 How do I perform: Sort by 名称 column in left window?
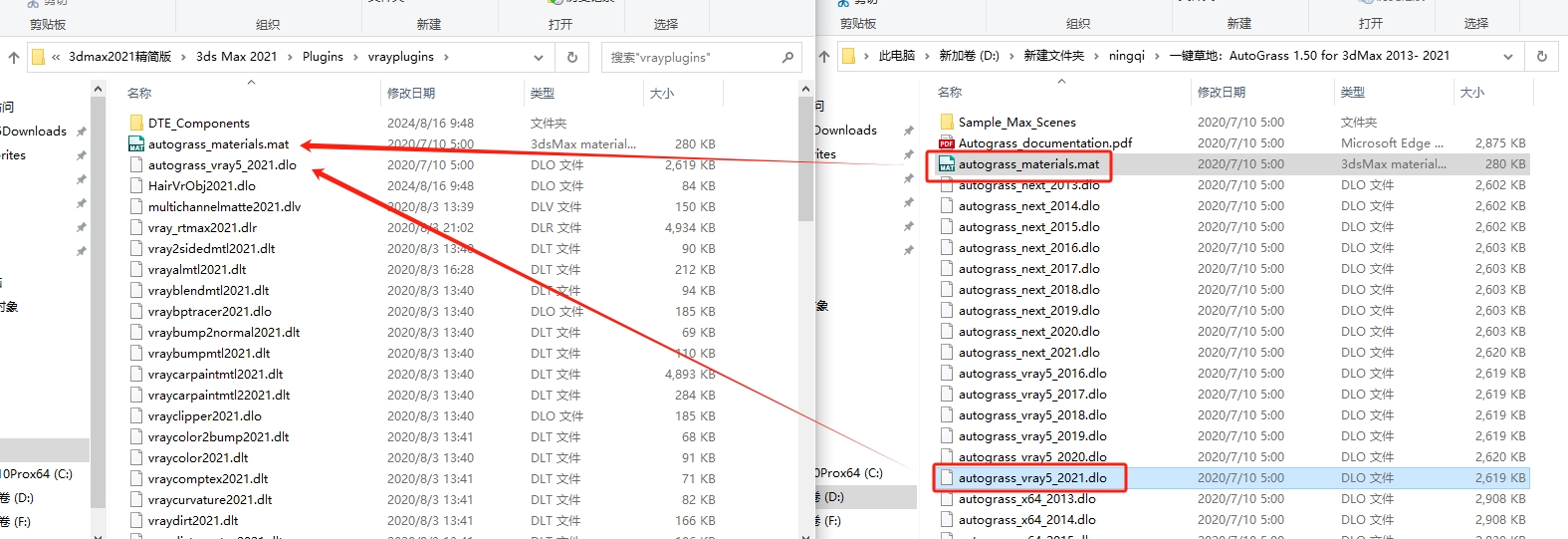click(139, 93)
